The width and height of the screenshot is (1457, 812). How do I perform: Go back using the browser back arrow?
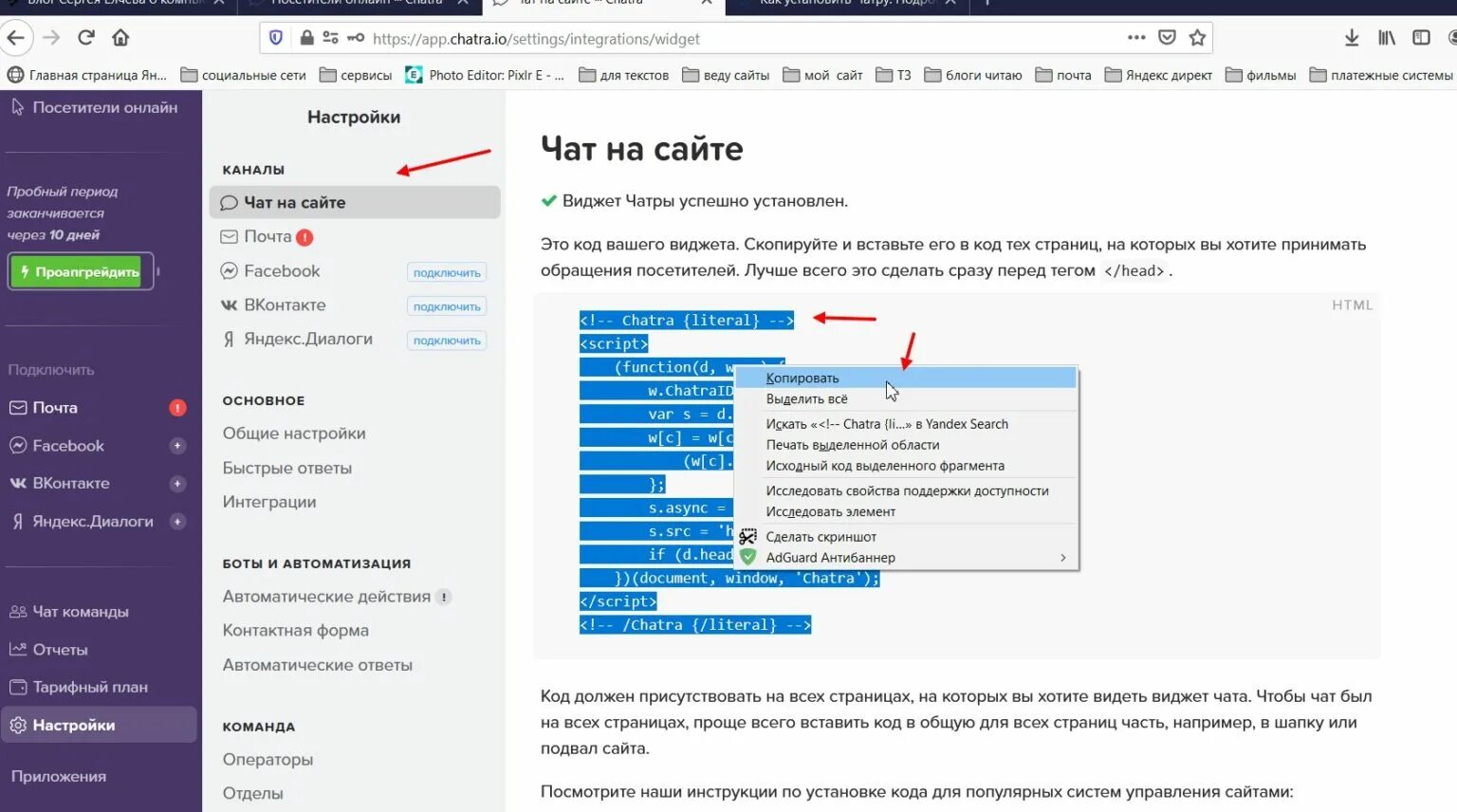(x=16, y=38)
